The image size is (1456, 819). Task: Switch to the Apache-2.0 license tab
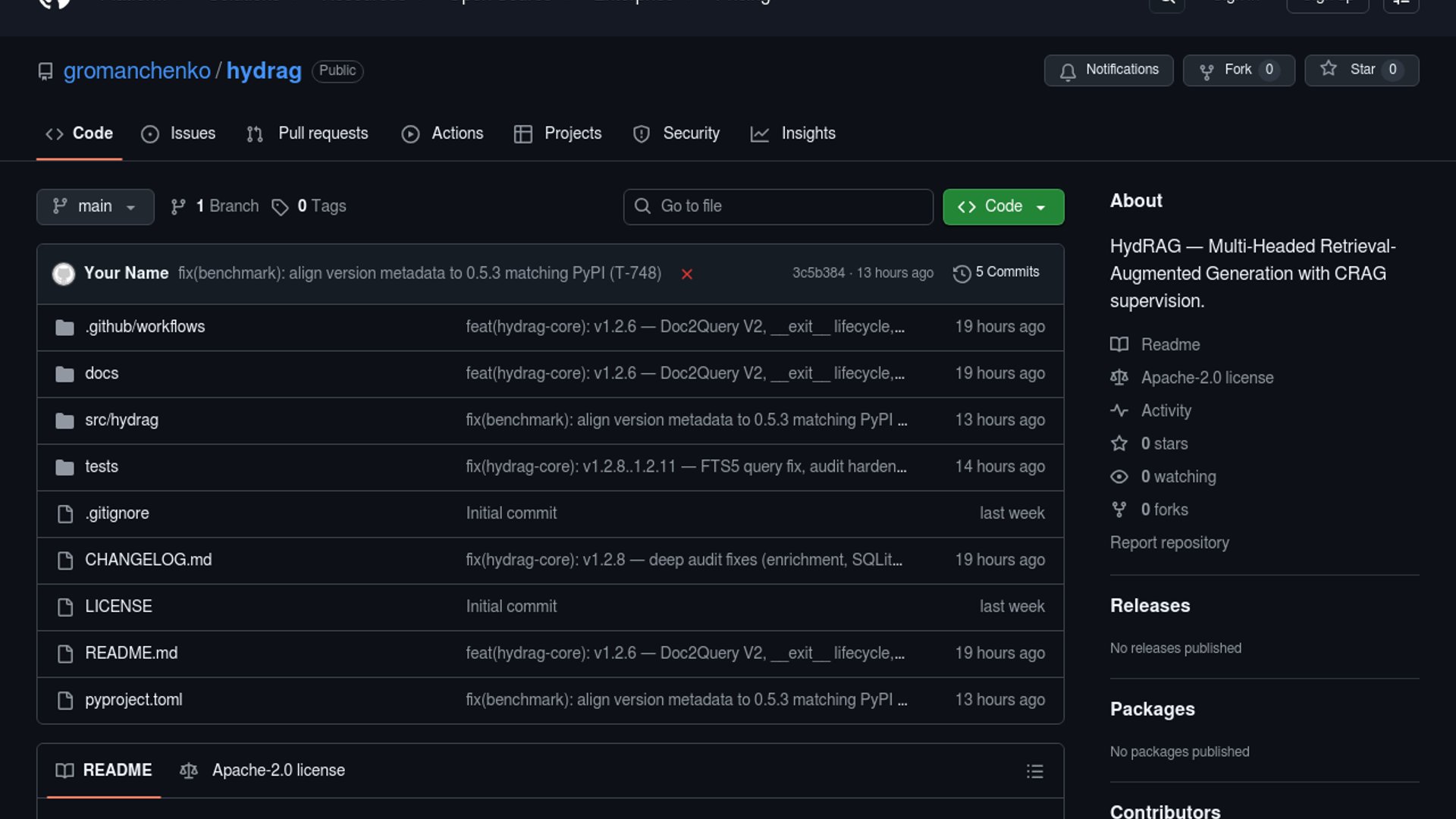[x=262, y=770]
